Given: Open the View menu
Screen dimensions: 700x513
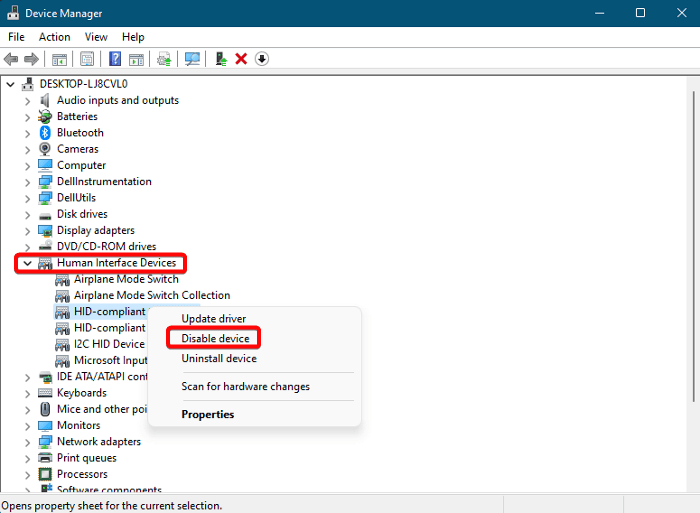Looking at the screenshot, I should tap(96, 37).
